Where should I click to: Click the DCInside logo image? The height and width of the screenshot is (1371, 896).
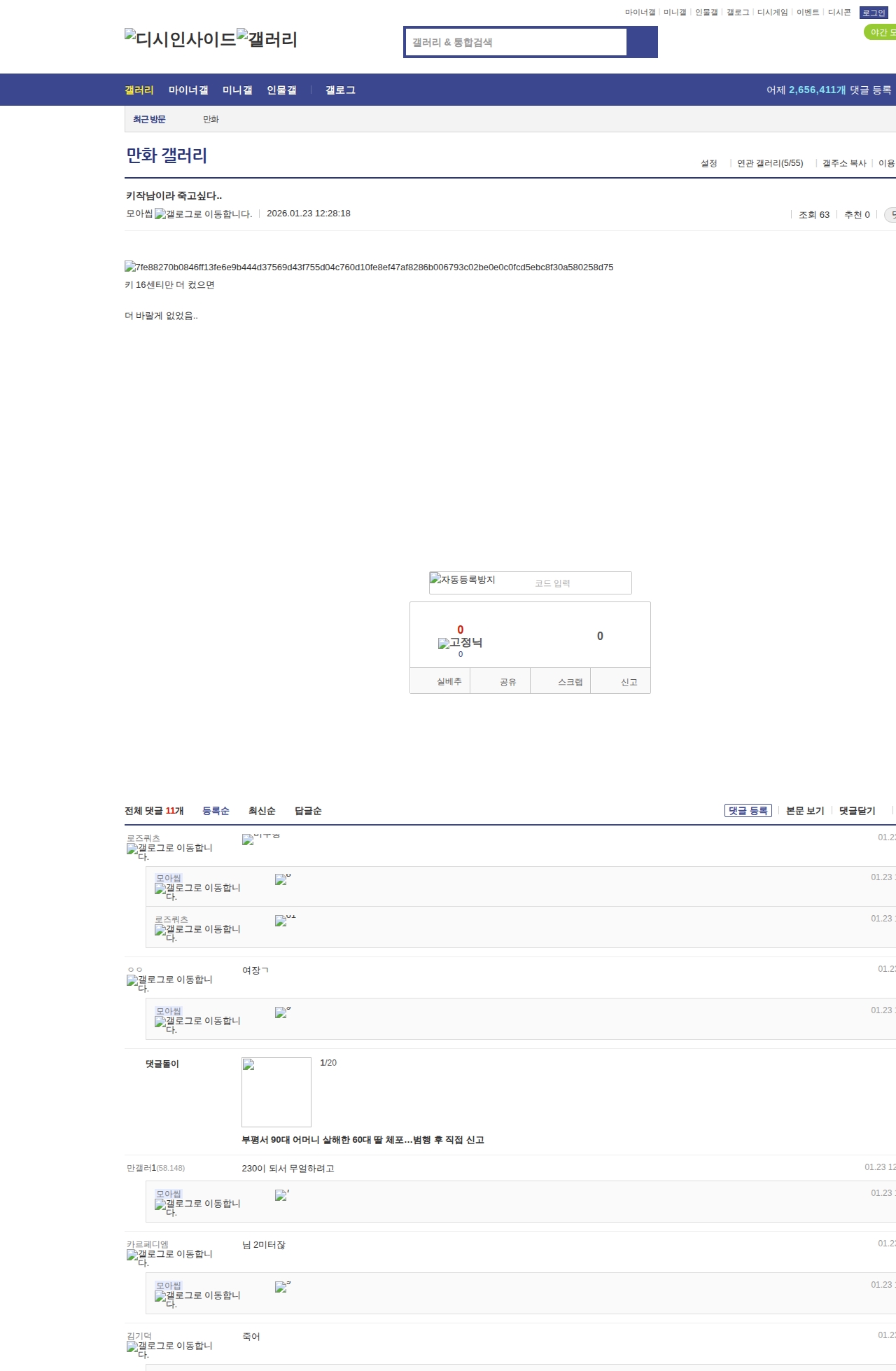pos(180,39)
